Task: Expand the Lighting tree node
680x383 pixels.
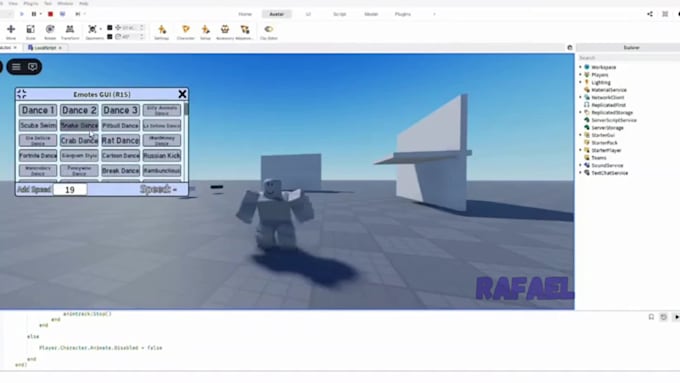Action: pyautogui.click(x=580, y=82)
